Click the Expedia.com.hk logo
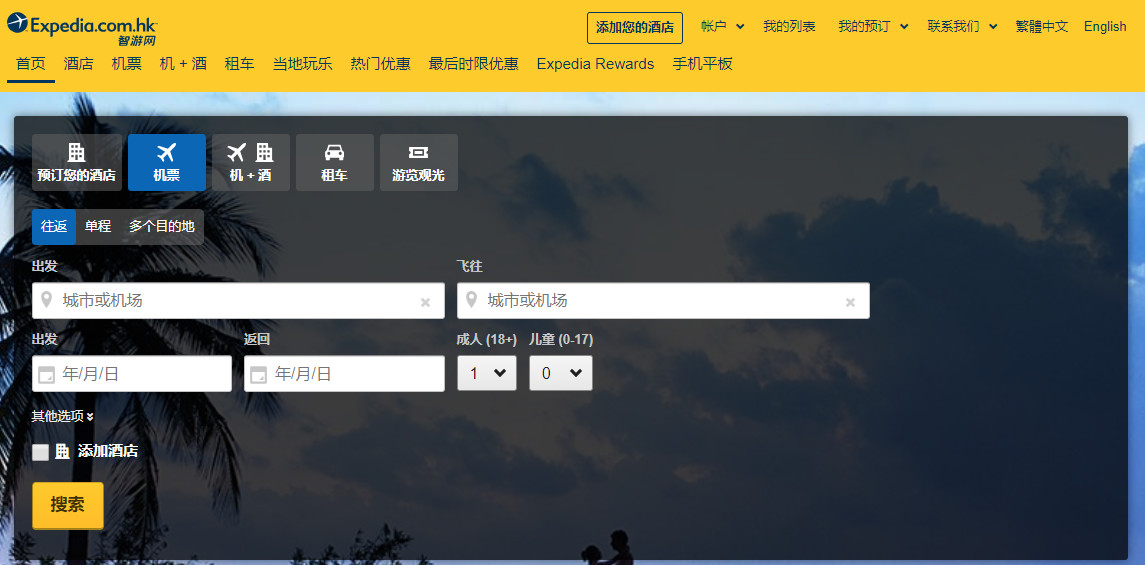The width and height of the screenshot is (1145, 565). [83, 29]
